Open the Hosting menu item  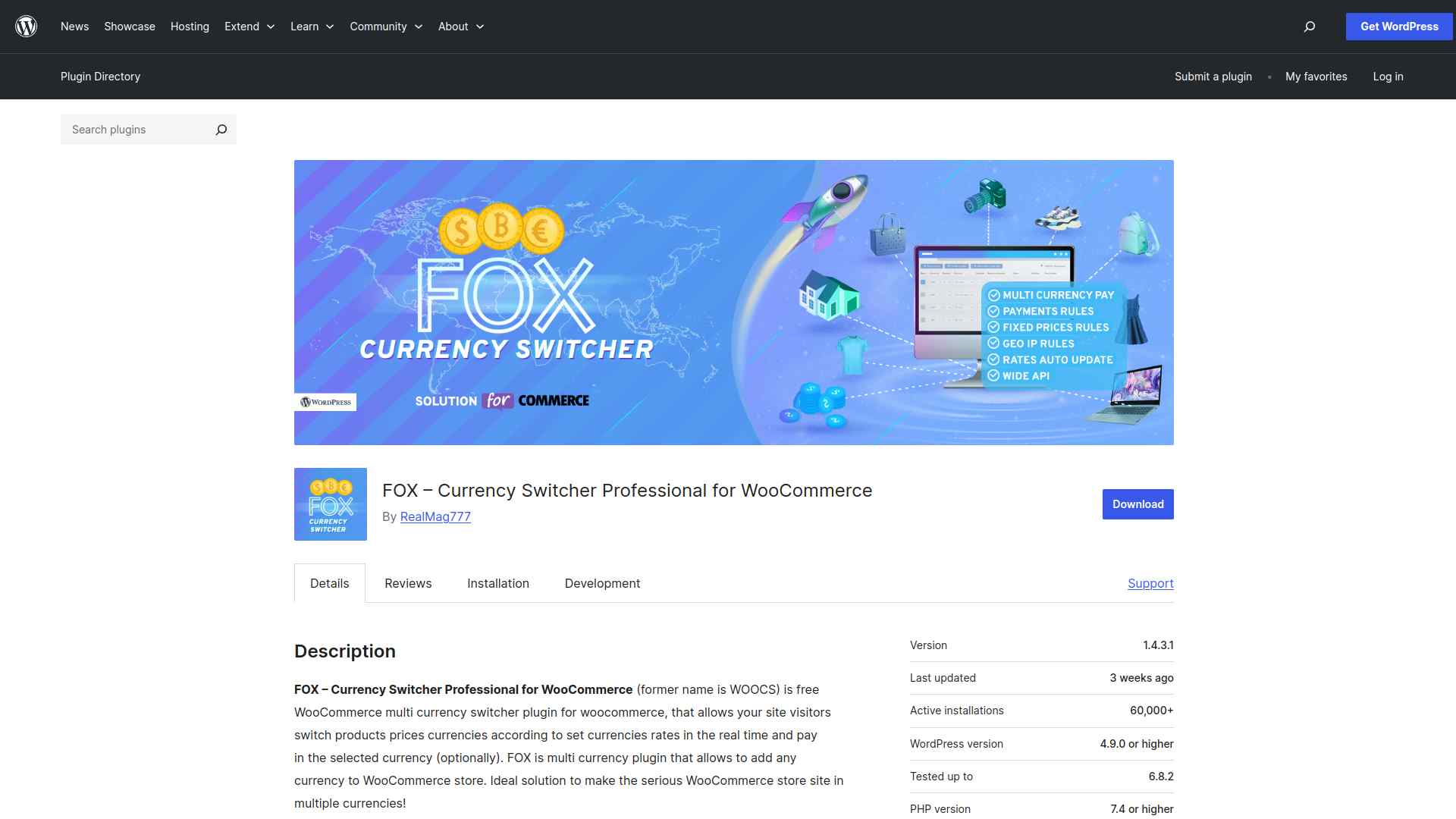pyautogui.click(x=190, y=27)
